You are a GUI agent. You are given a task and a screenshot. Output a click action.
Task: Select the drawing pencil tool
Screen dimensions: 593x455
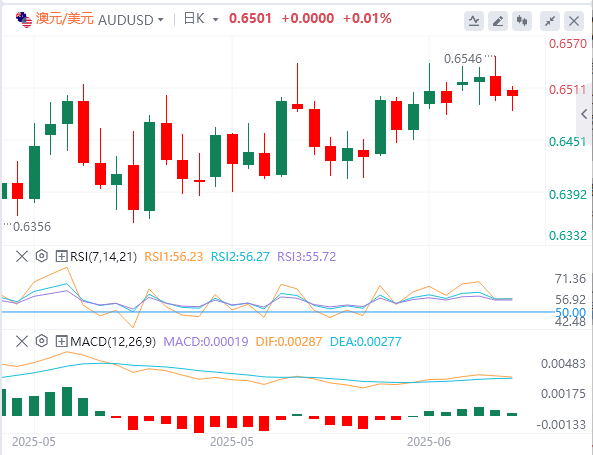point(498,21)
